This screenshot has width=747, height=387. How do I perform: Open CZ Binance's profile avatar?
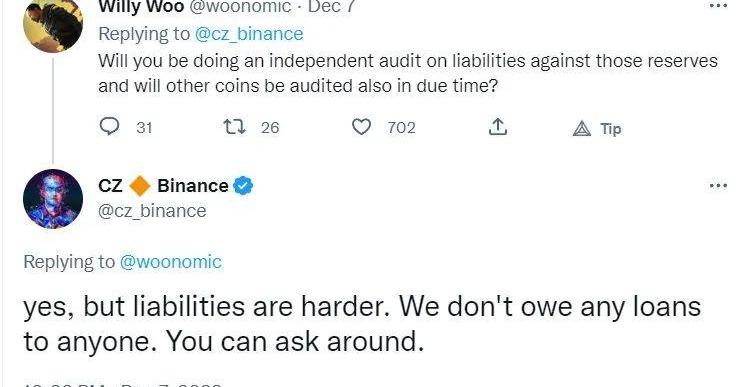[53, 199]
